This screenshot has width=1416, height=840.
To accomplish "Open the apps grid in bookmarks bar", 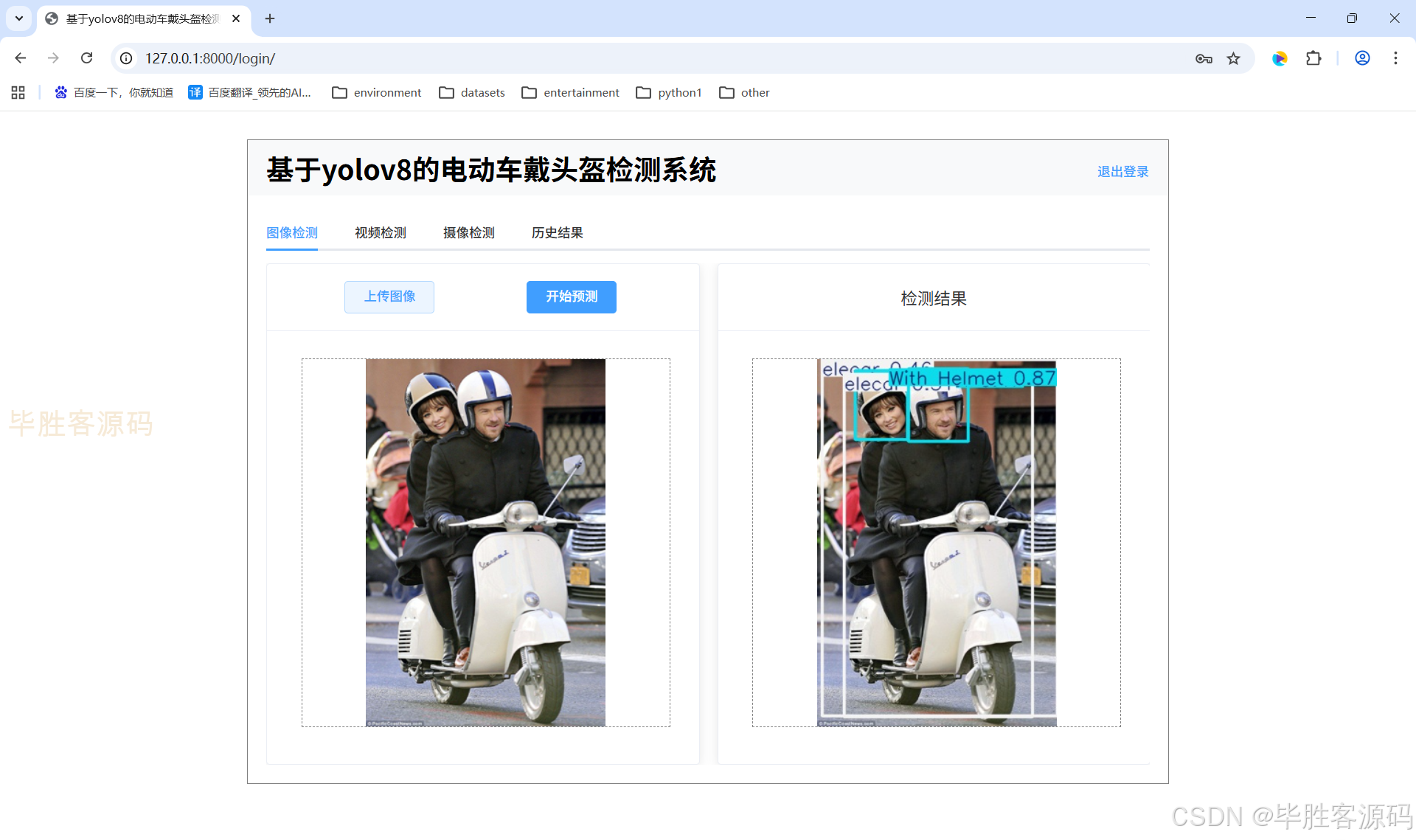I will pos(18,92).
